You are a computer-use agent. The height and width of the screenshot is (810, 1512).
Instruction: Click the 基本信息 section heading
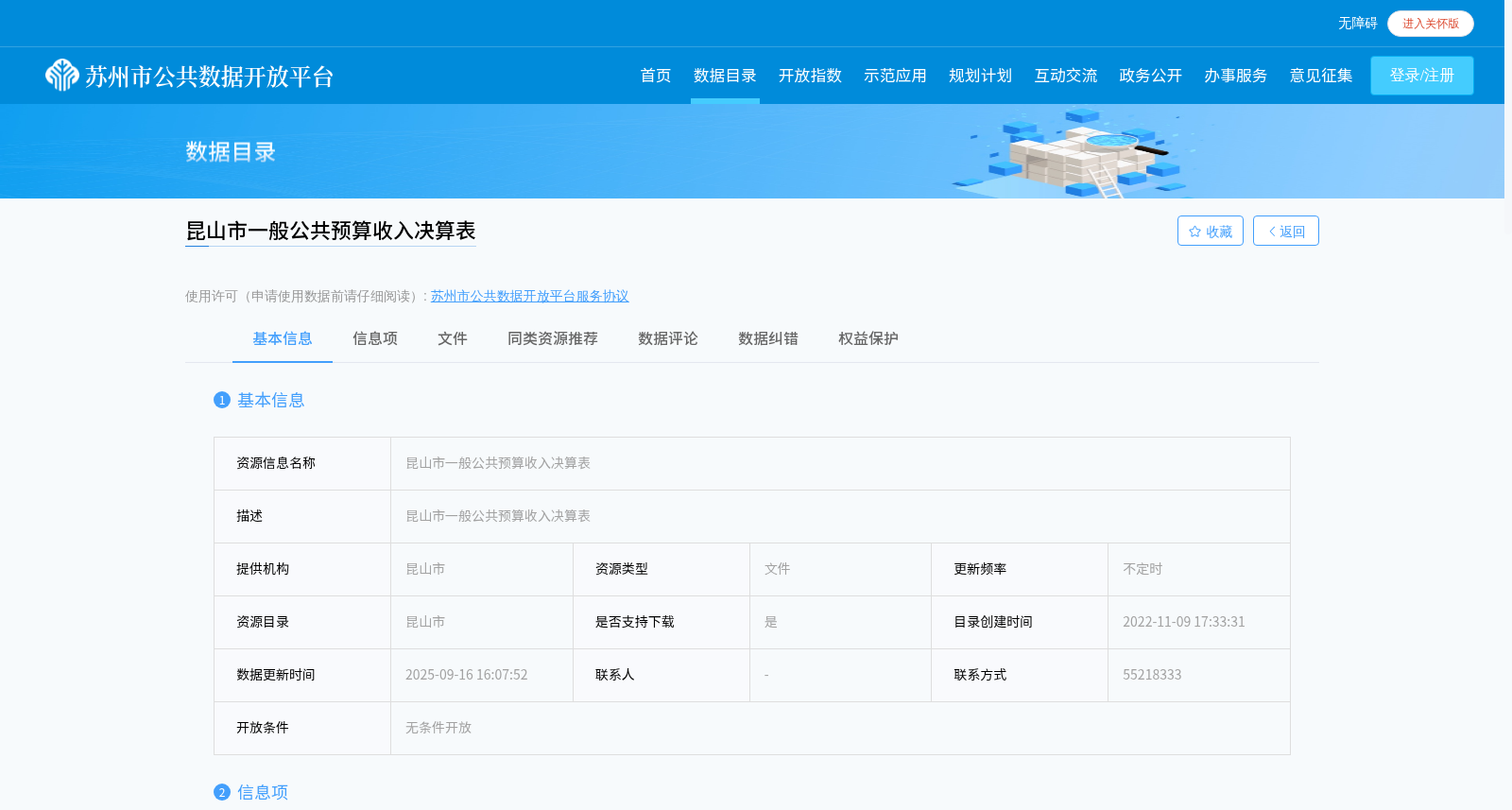tap(270, 400)
